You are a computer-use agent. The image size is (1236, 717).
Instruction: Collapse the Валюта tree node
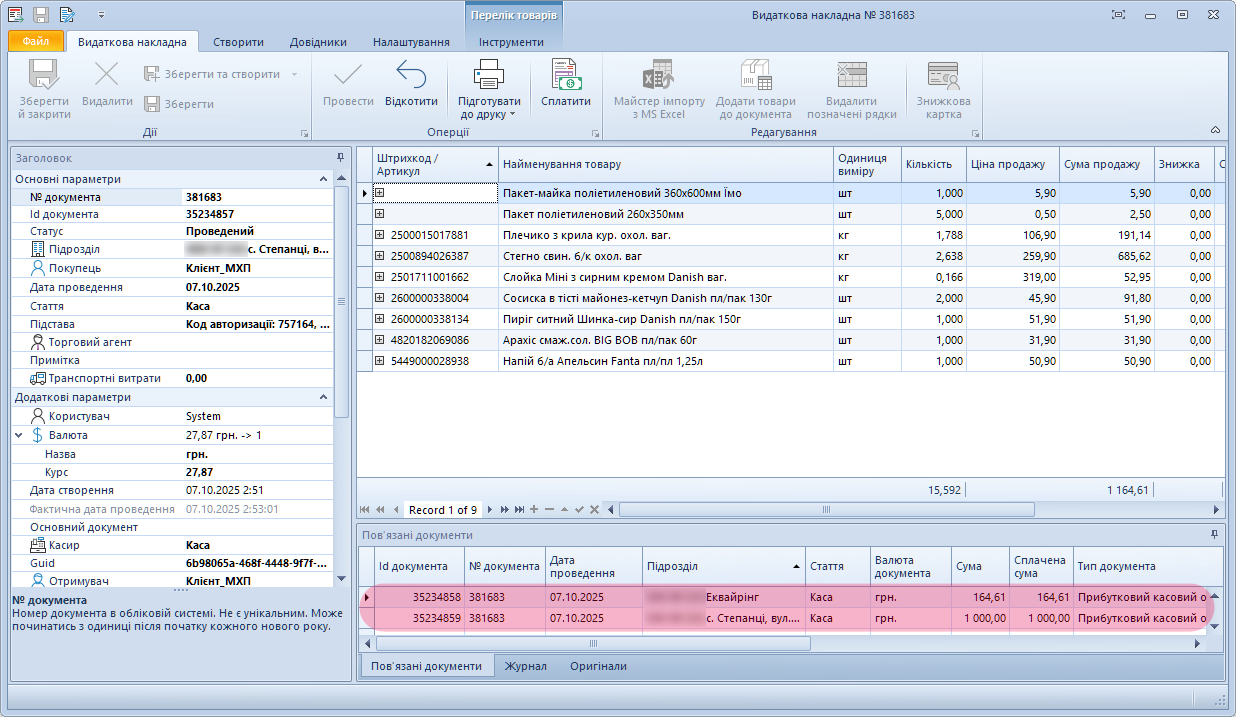pos(19,436)
